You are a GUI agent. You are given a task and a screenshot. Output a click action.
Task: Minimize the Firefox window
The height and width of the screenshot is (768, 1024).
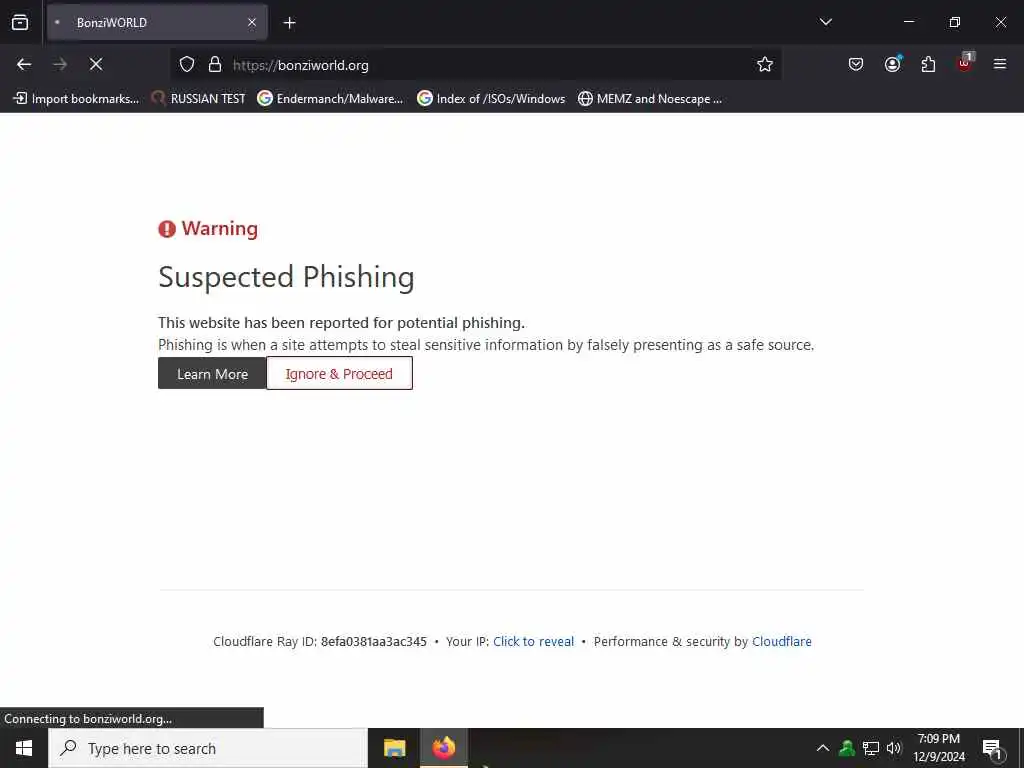click(908, 22)
